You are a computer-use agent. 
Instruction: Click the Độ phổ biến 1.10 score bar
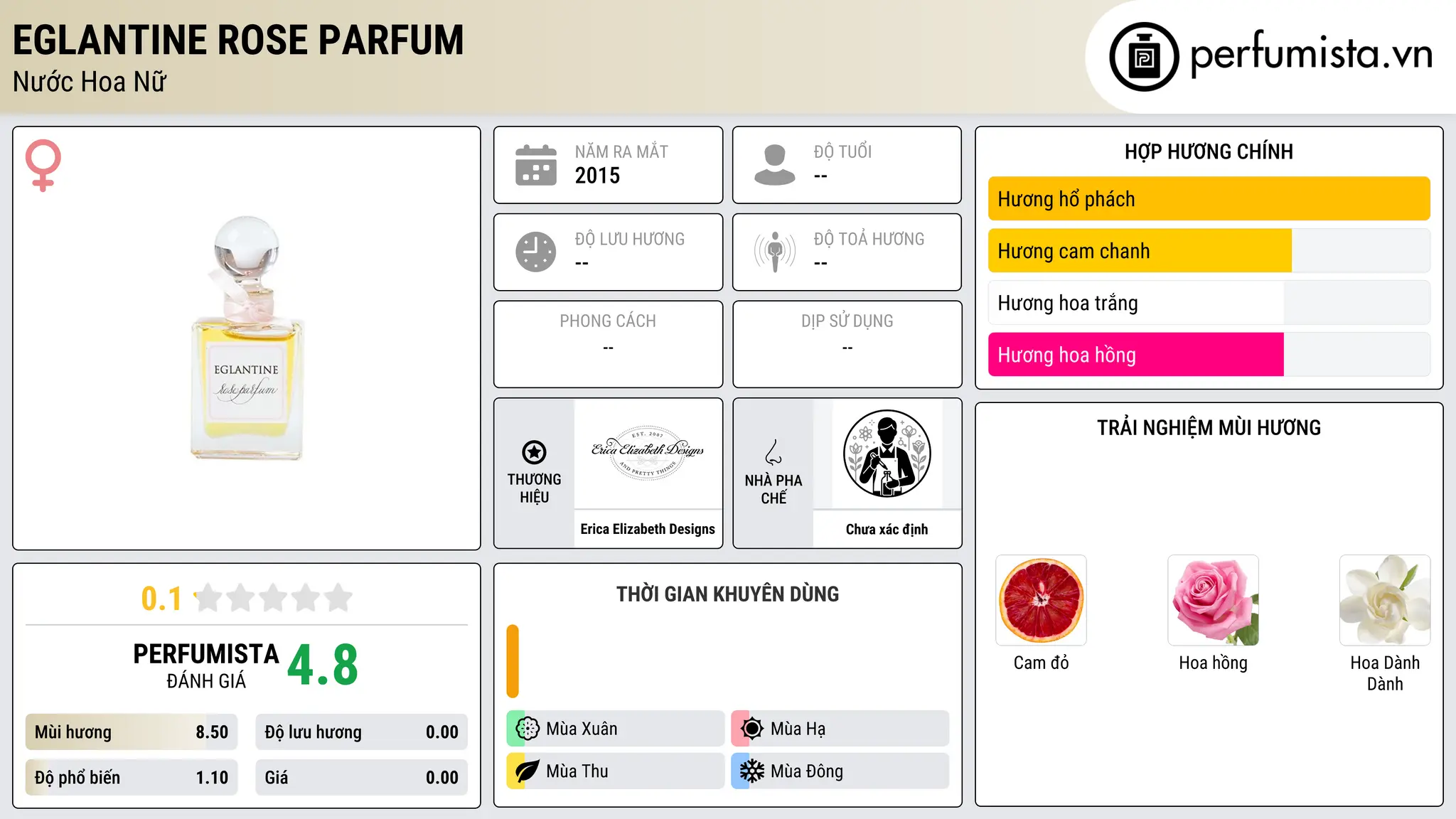coord(132,778)
